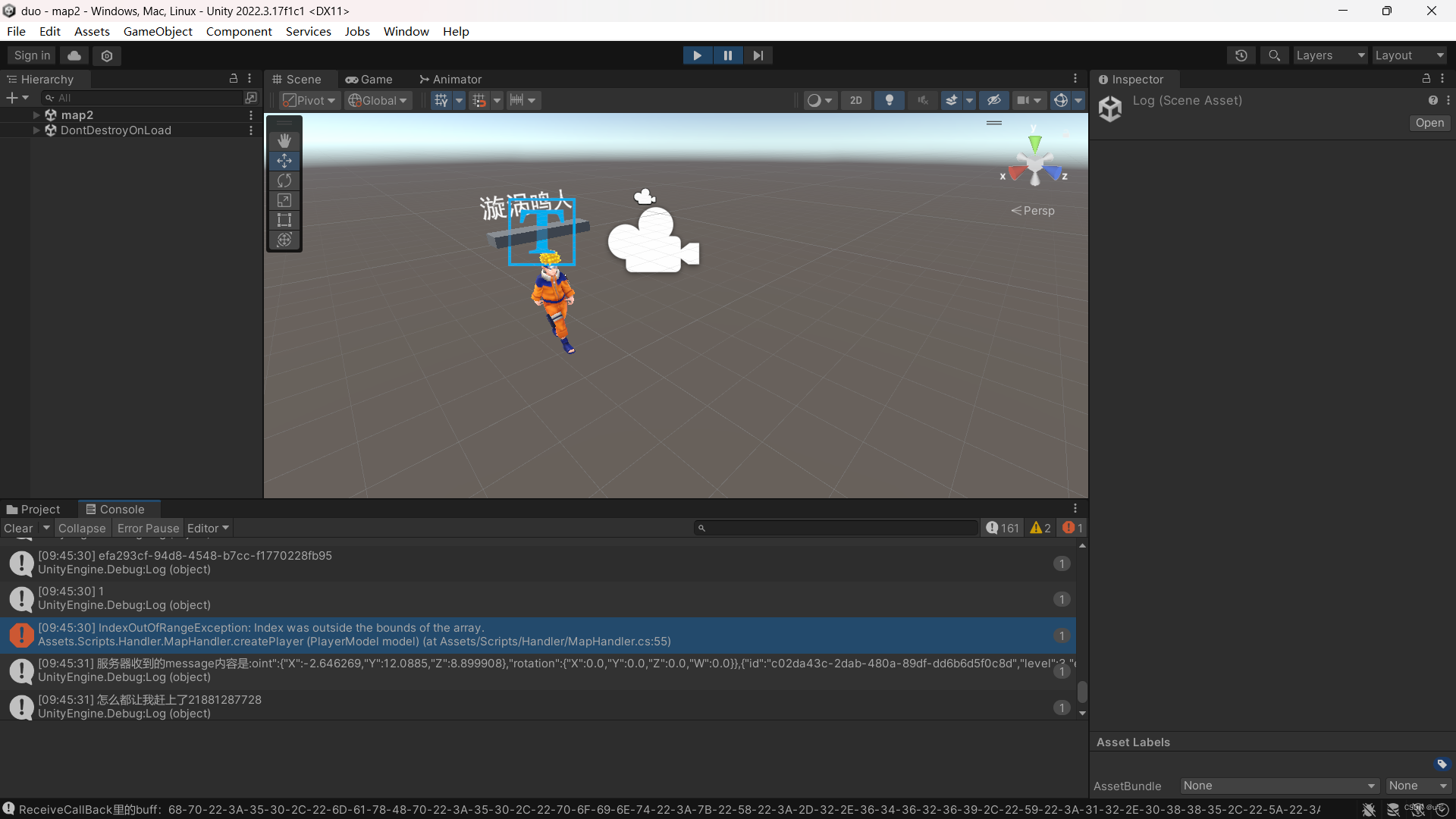The width and height of the screenshot is (1456, 819).
Task: Expand the DontDestroyOnLoad hierarchy item
Action: (x=34, y=131)
